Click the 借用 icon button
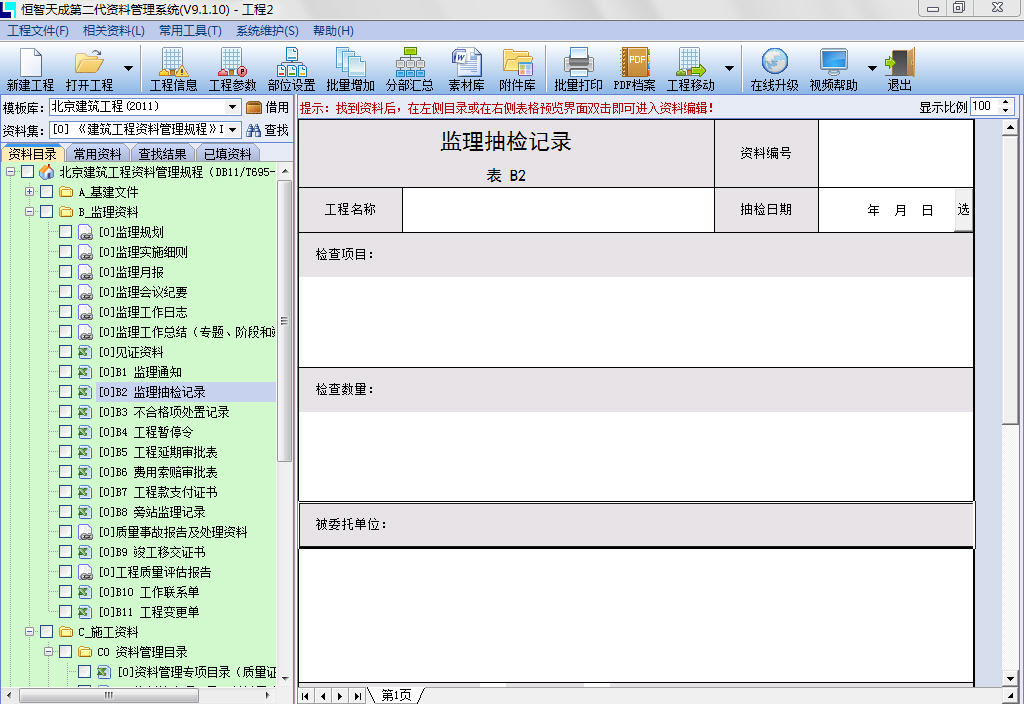This screenshot has height=704, width=1024. coord(268,107)
